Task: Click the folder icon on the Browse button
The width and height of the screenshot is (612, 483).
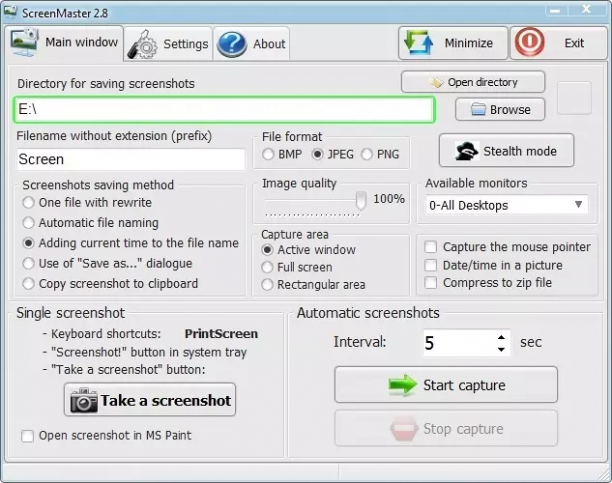Action: [x=478, y=109]
